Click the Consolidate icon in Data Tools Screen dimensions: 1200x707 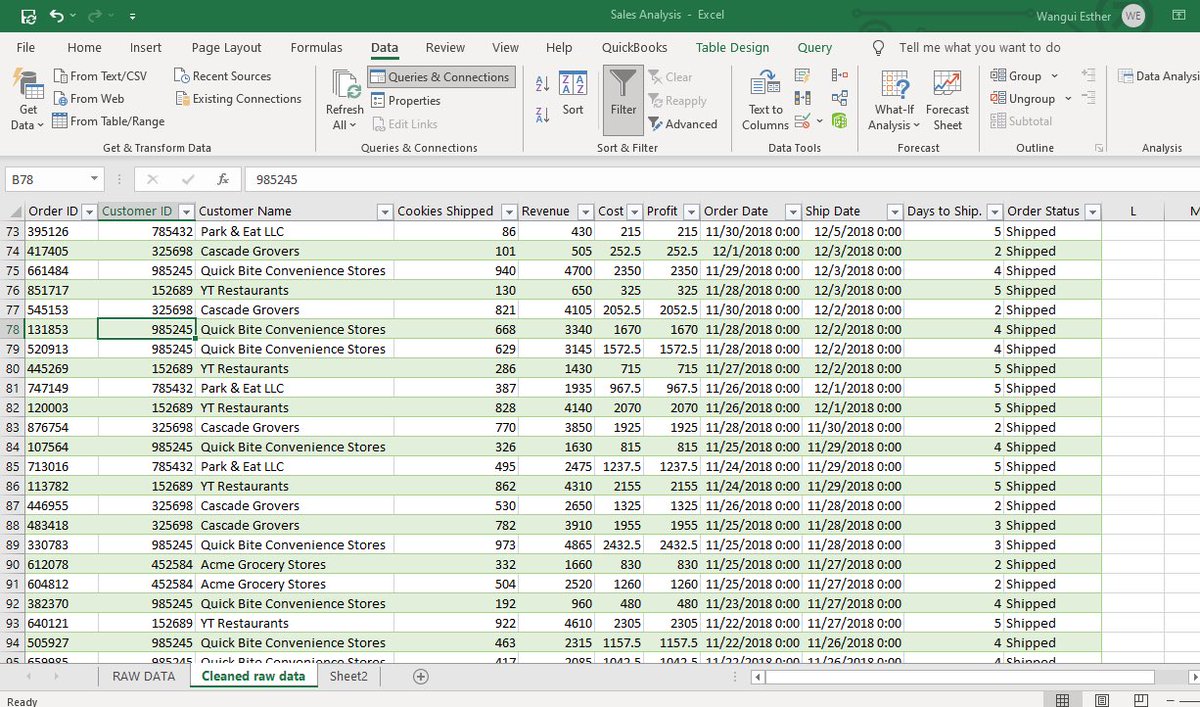coord(839,76)
